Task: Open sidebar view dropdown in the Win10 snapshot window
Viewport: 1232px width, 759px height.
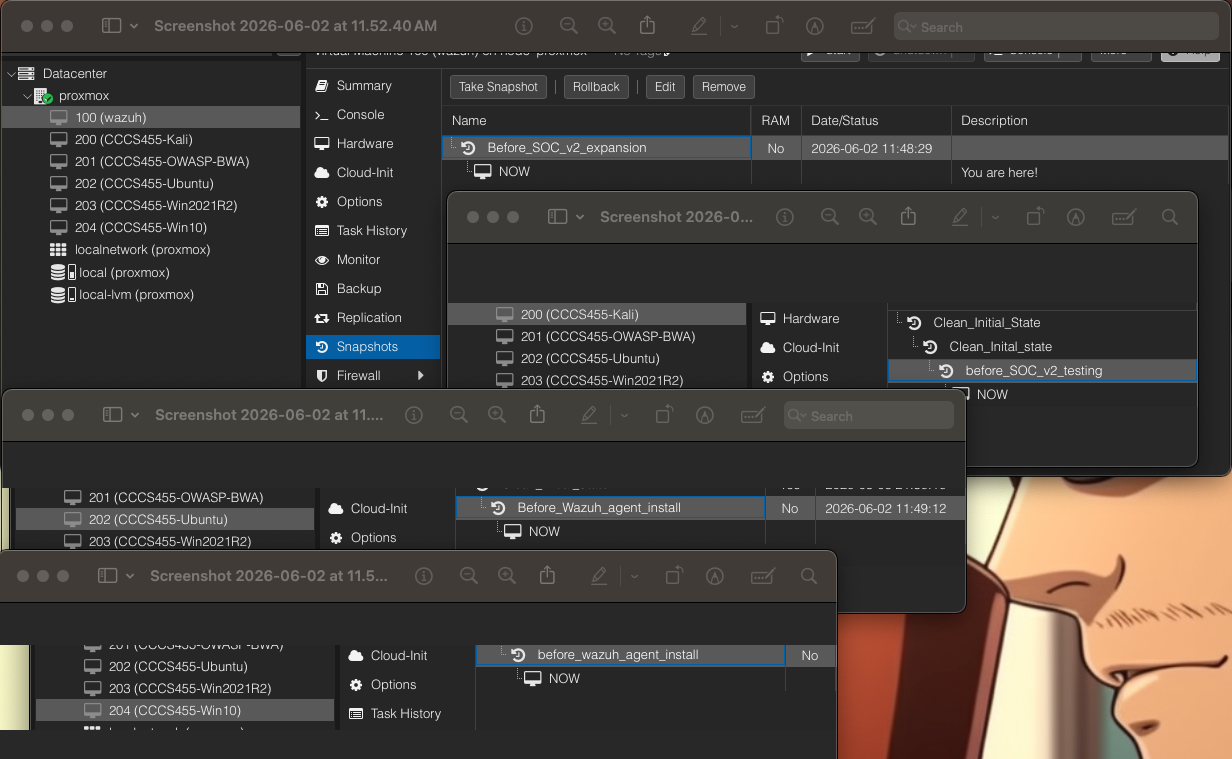Action: (130, 576)
